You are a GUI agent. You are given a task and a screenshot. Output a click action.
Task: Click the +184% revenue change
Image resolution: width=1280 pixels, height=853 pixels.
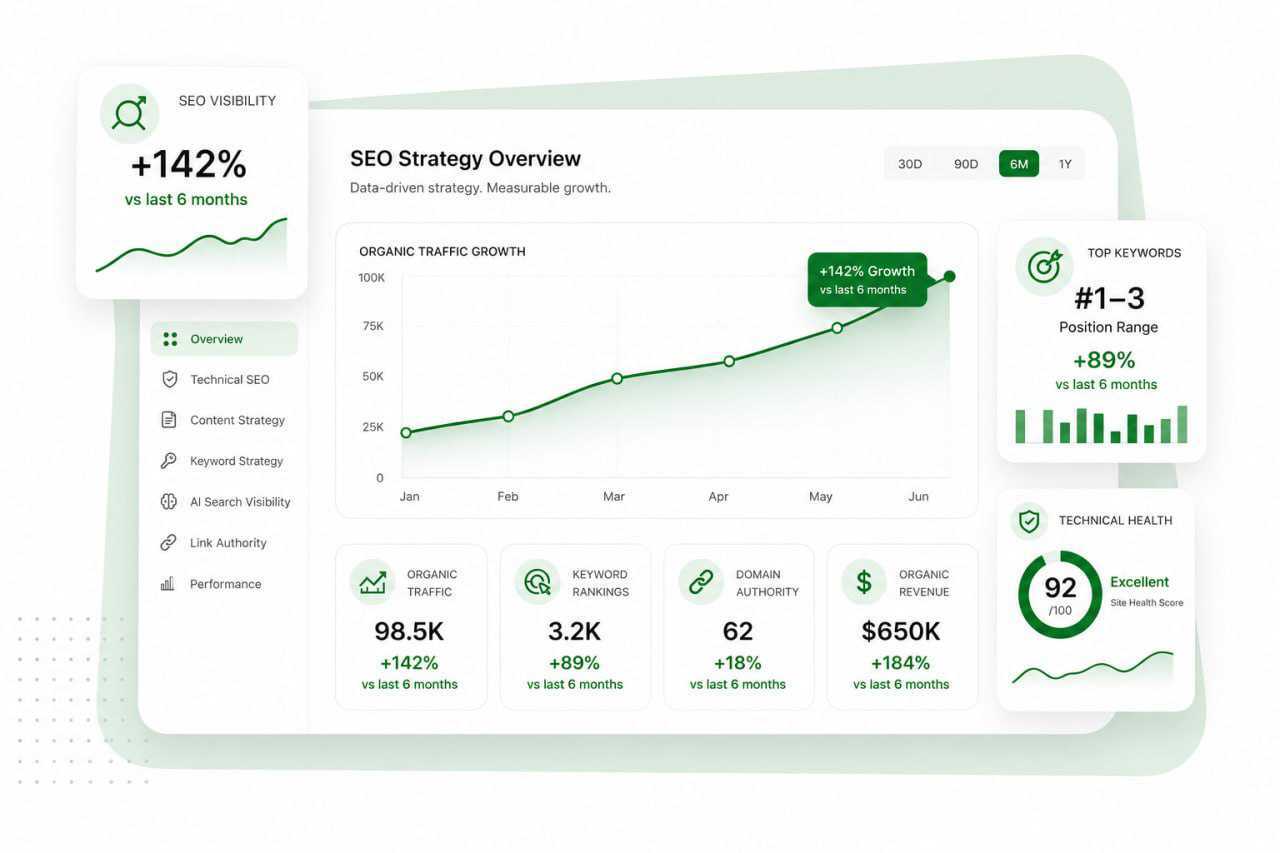tap(901, 663)
